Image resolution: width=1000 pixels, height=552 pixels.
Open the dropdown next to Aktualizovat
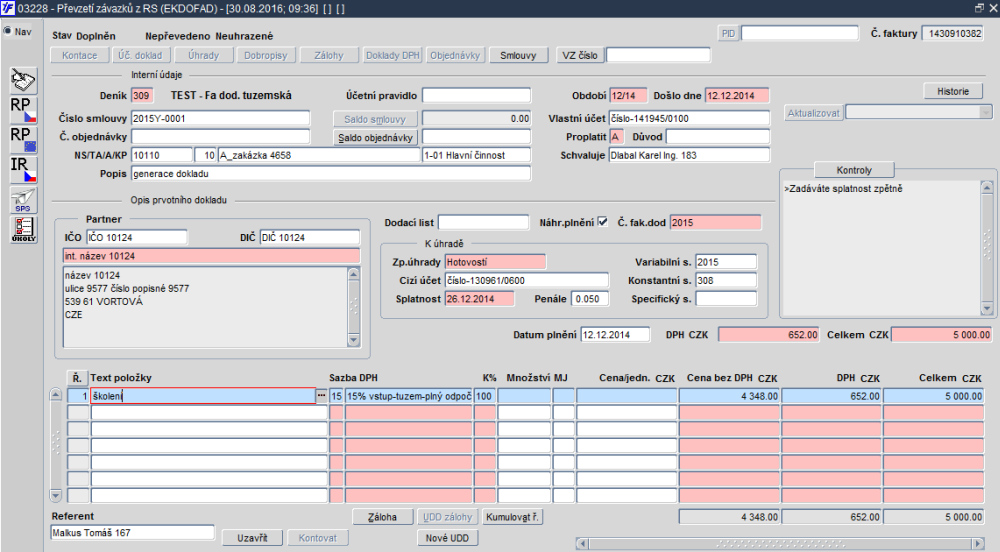tap(986, 113)
